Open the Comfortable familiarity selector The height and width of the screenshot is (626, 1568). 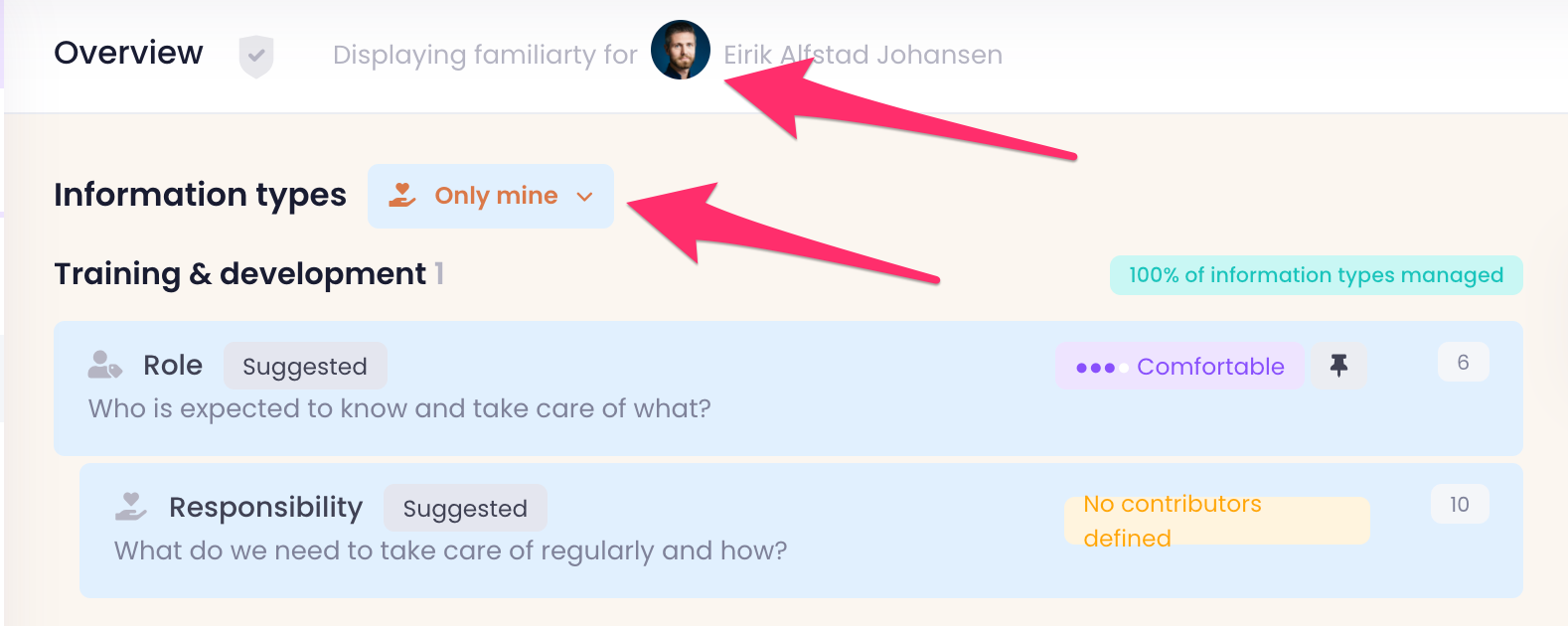pos(1209,367)
